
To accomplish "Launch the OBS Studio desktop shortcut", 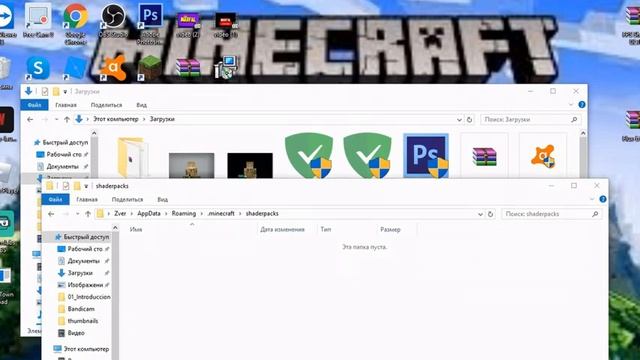I will 113,20.
